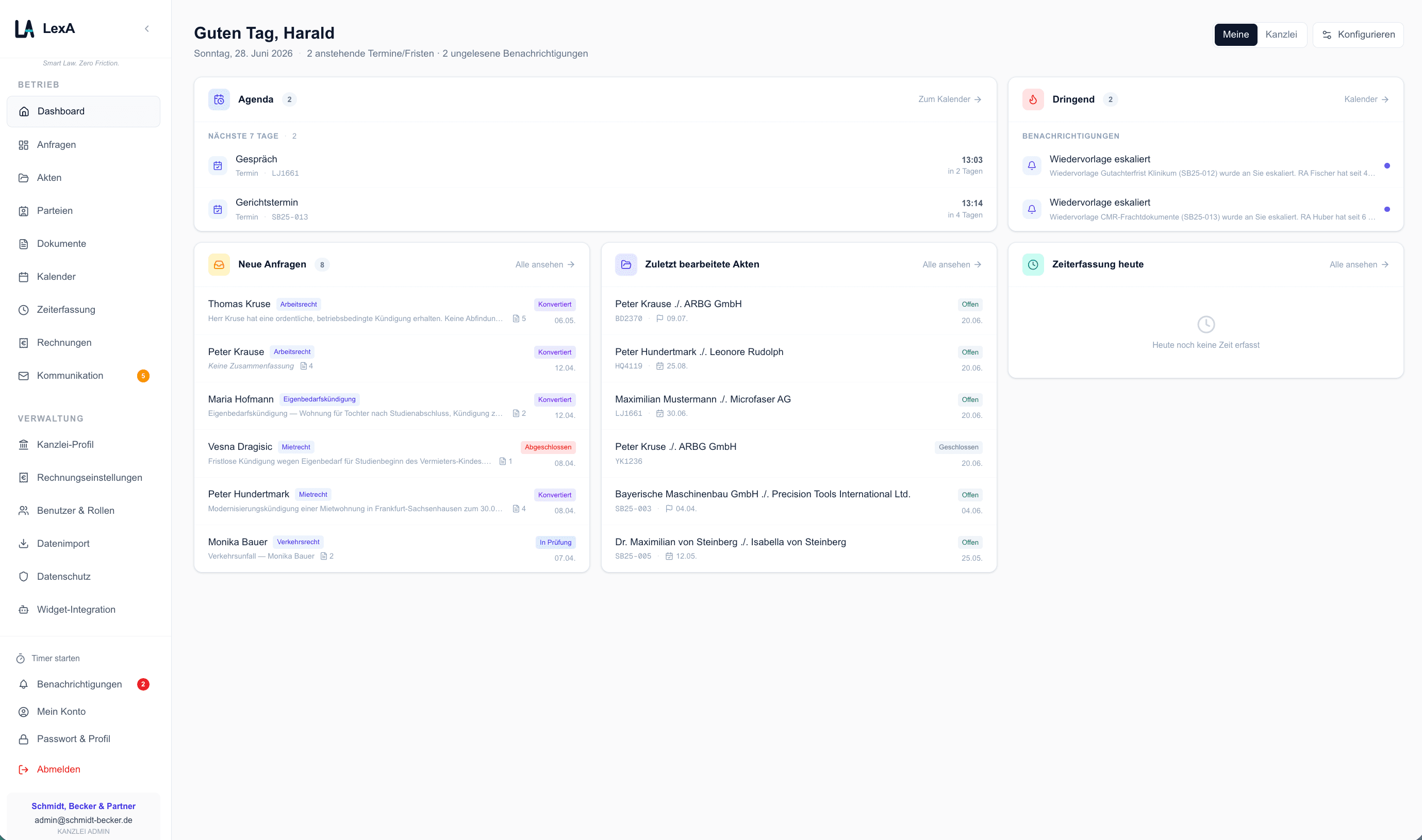1422x840 pixels.
Task: Click the Passwort & Profil lock icon
Action: coord(23,739)
